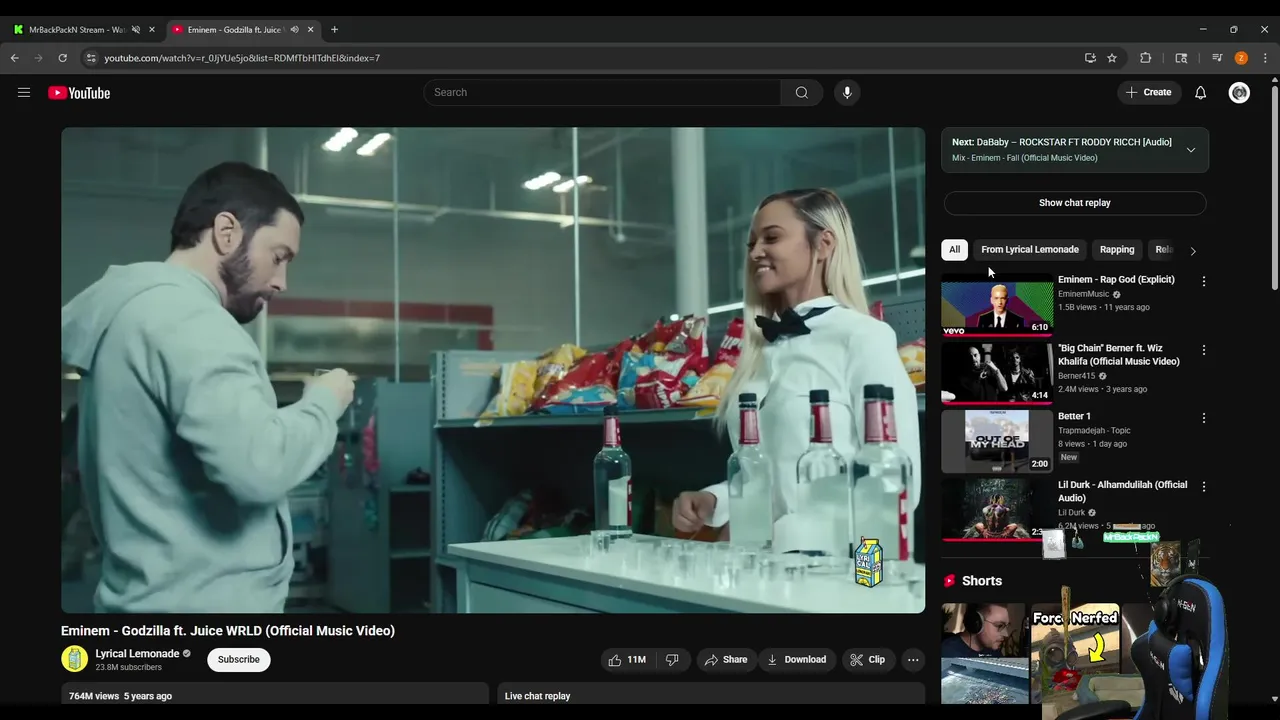Open the YouTube hamburger guide menu
Image resolution: width=1280 pixels, height=720 pixels.
[24, 93]
